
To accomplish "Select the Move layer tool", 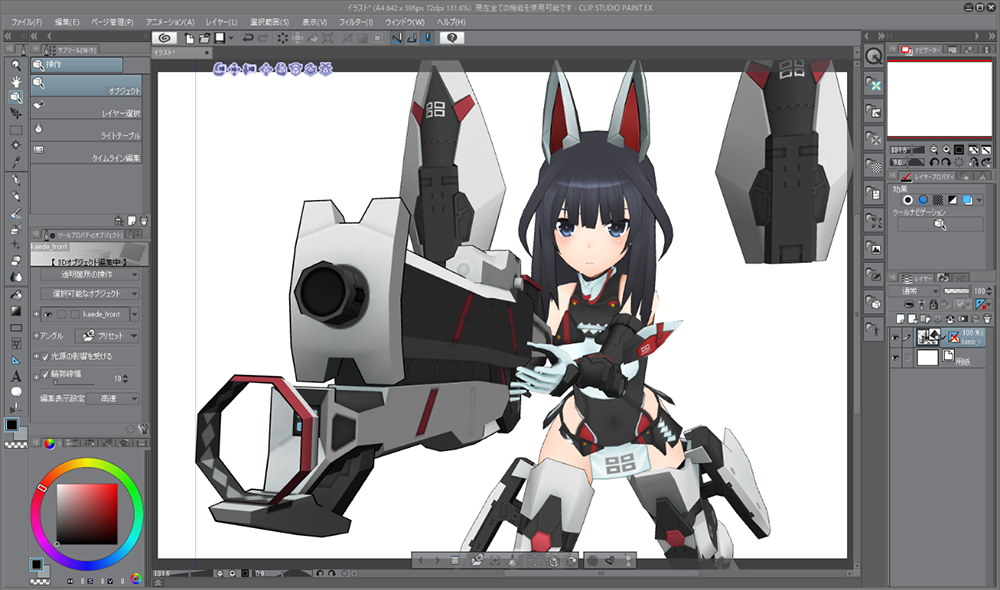I will click(x=16, y=114).
